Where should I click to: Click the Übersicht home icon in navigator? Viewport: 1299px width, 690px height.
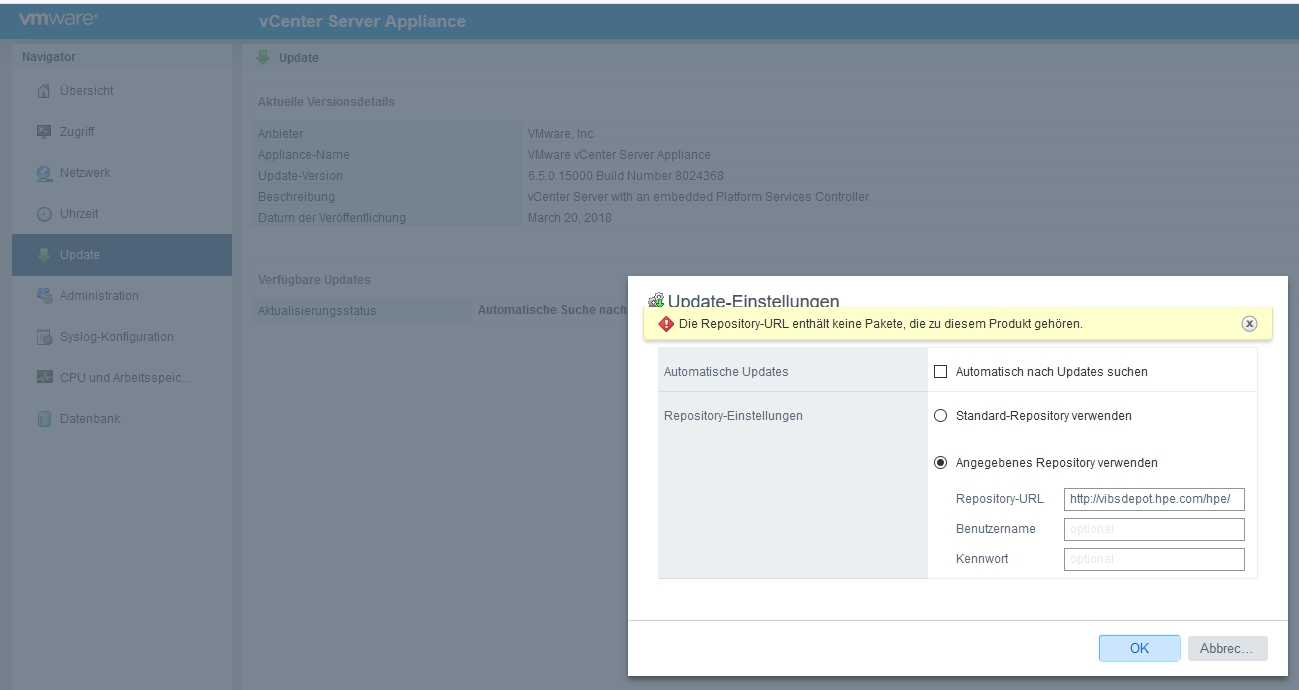click(43, 91)
